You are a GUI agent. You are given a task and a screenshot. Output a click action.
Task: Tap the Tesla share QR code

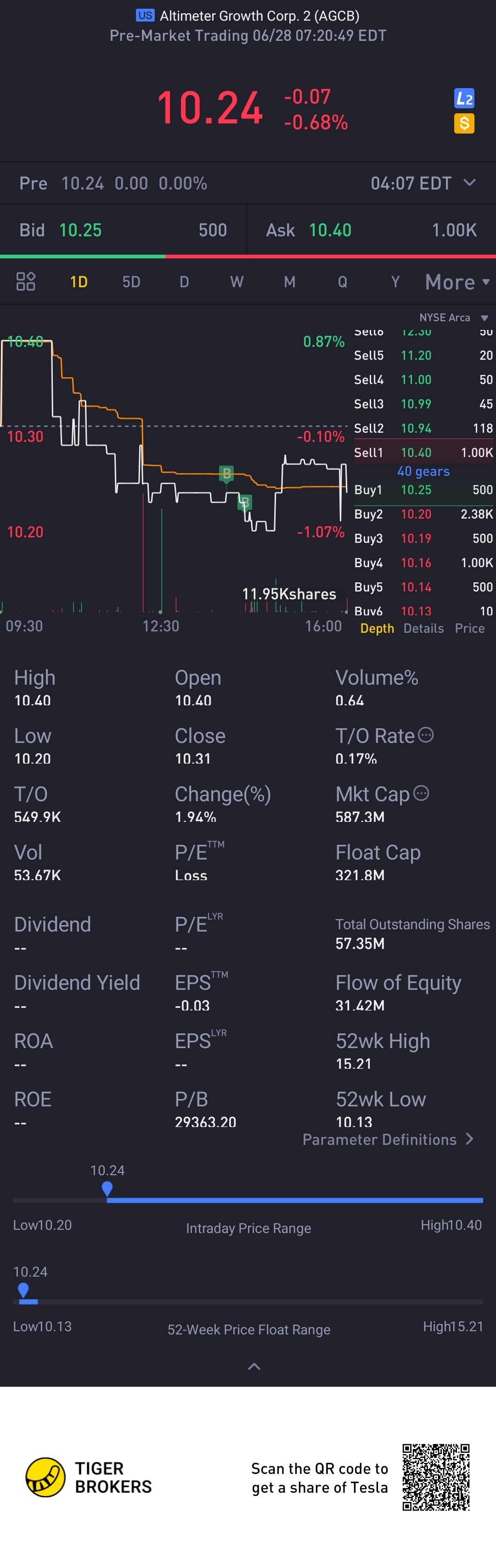[x=436, y=1477]
